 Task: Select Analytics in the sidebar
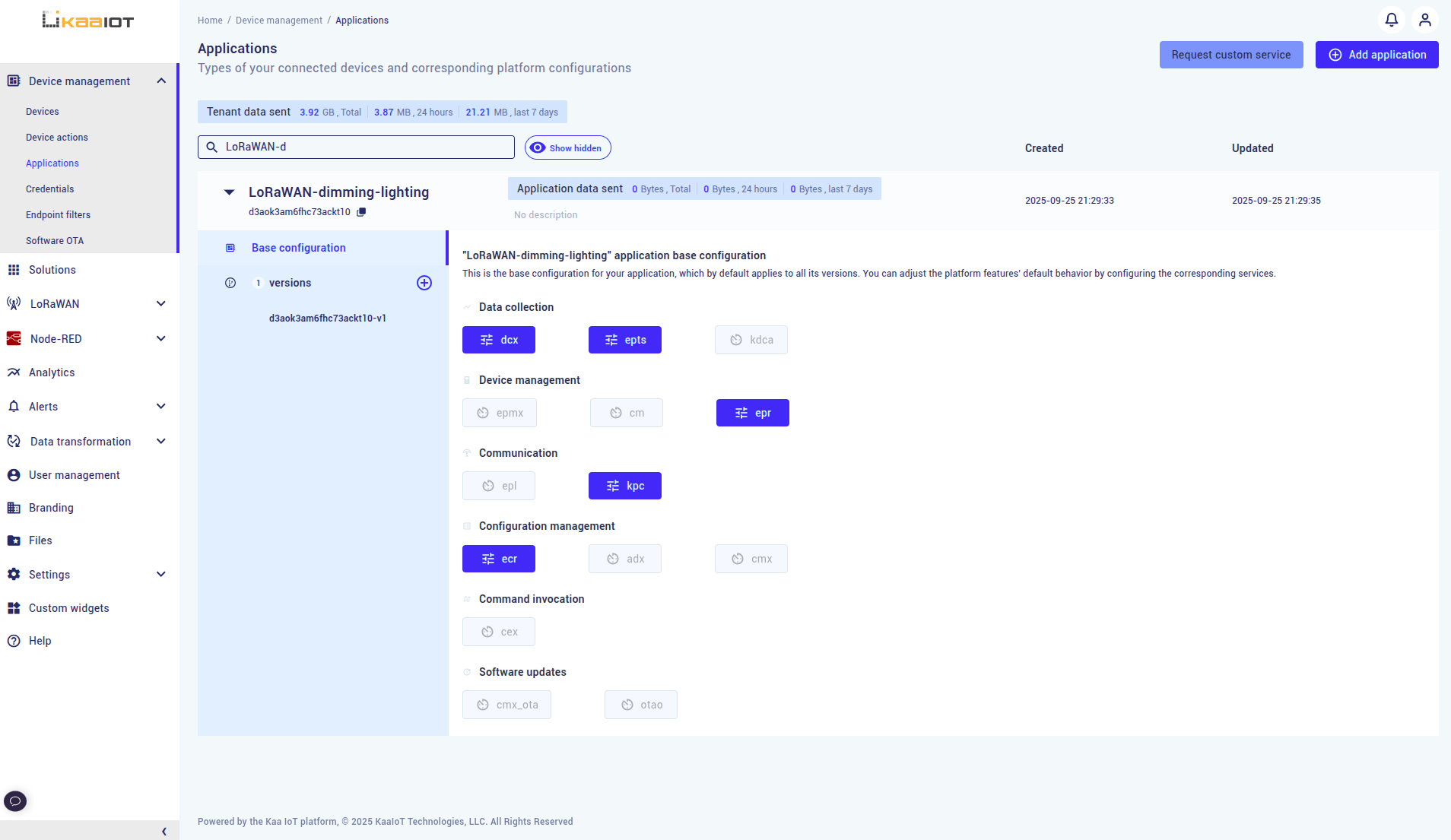point(52,372)
